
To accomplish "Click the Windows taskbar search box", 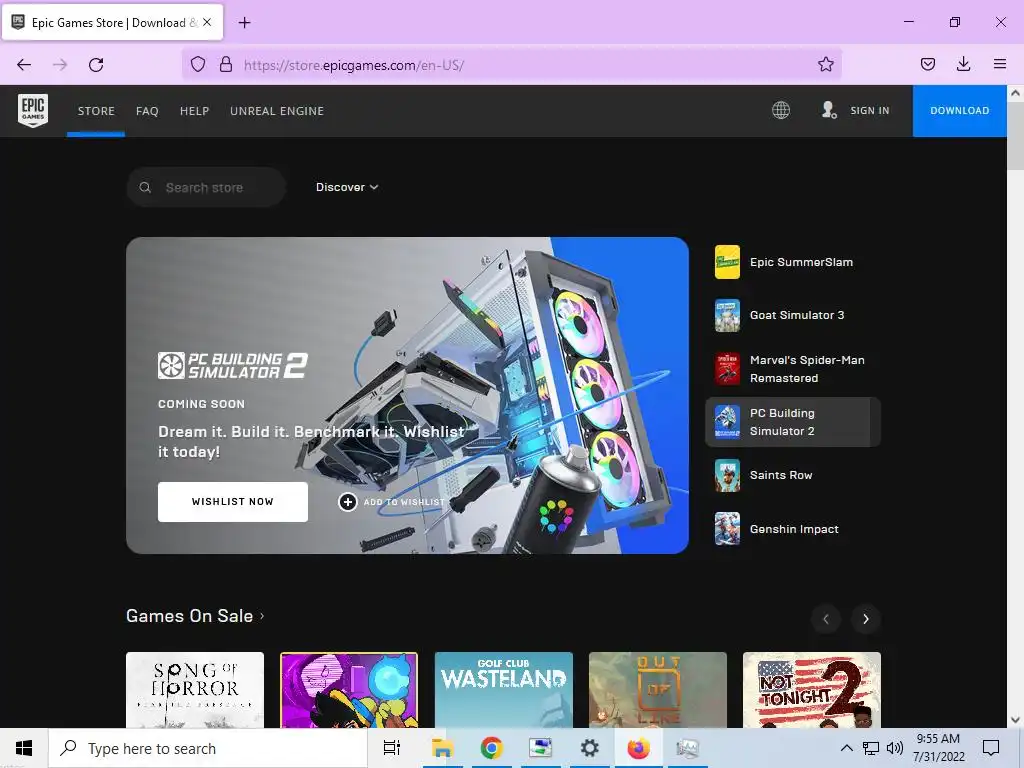I will (x=208, y=748).
